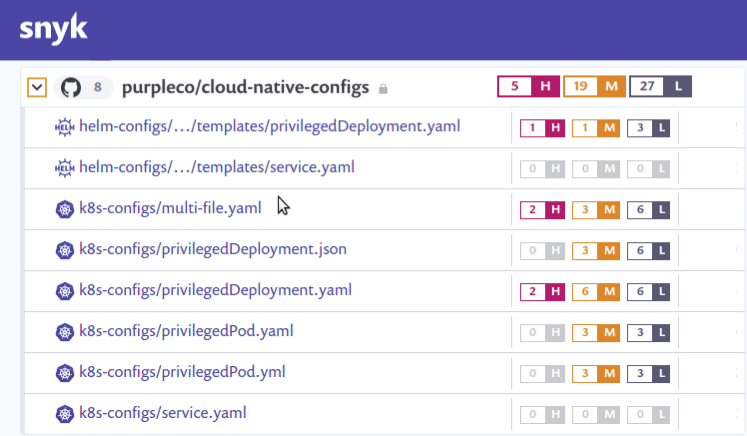Click the Snyk logo in header
The image size is (747, 436).
(53, 28)
